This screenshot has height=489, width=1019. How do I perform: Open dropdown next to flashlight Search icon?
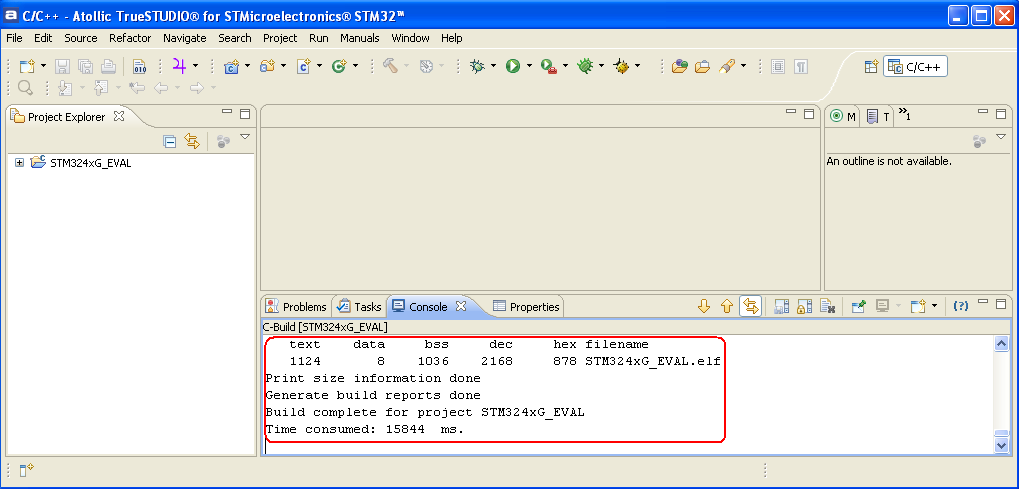point(743,66)
